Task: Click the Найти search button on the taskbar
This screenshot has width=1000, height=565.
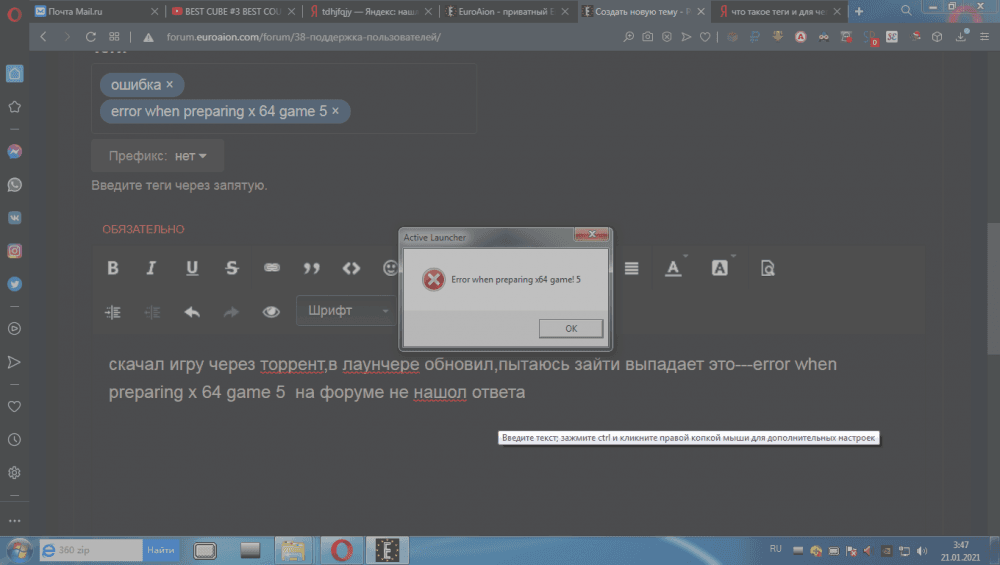Action: click(x=161, y=550)
